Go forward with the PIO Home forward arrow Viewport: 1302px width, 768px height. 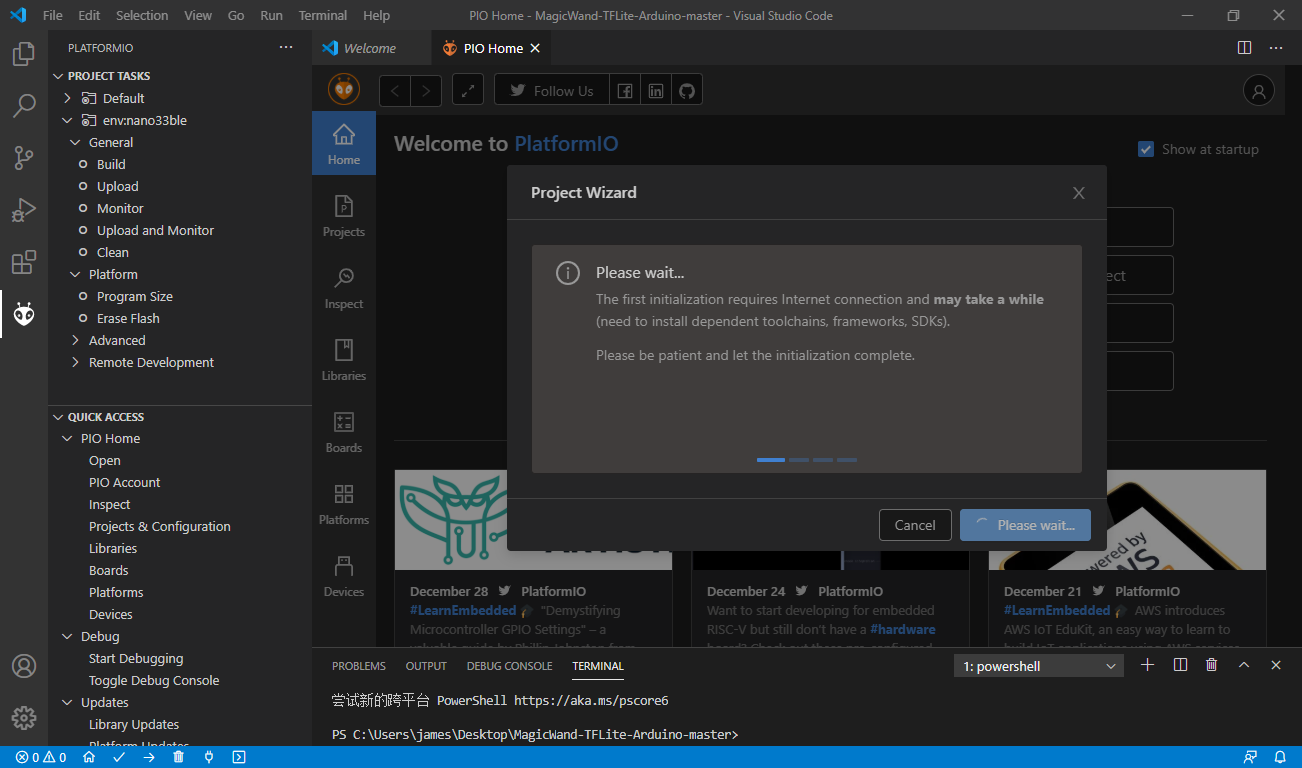point(426,91)
